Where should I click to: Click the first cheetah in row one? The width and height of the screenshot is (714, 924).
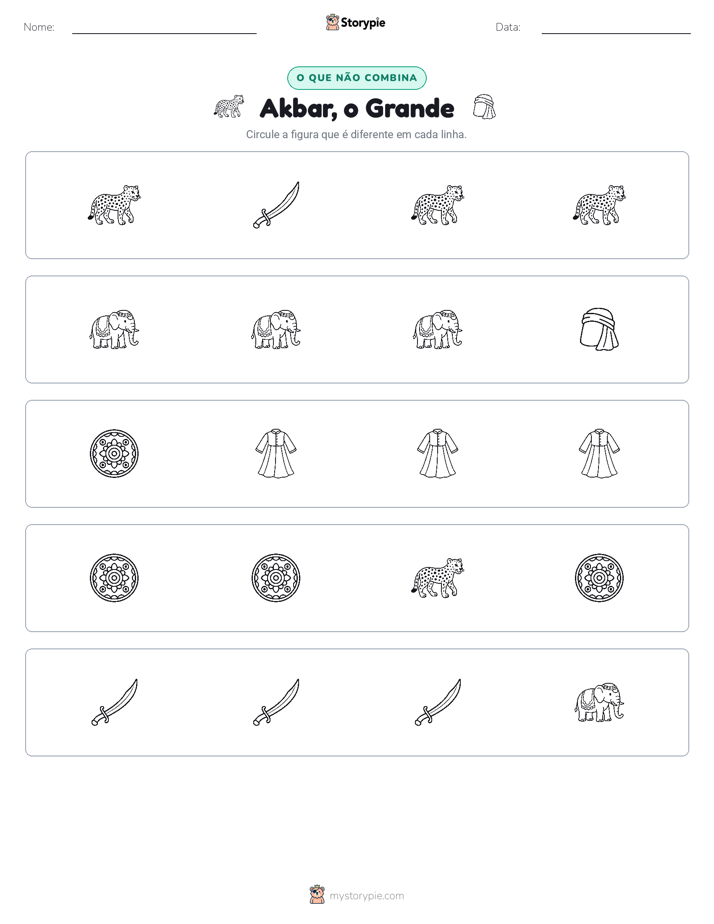(114, 205)
